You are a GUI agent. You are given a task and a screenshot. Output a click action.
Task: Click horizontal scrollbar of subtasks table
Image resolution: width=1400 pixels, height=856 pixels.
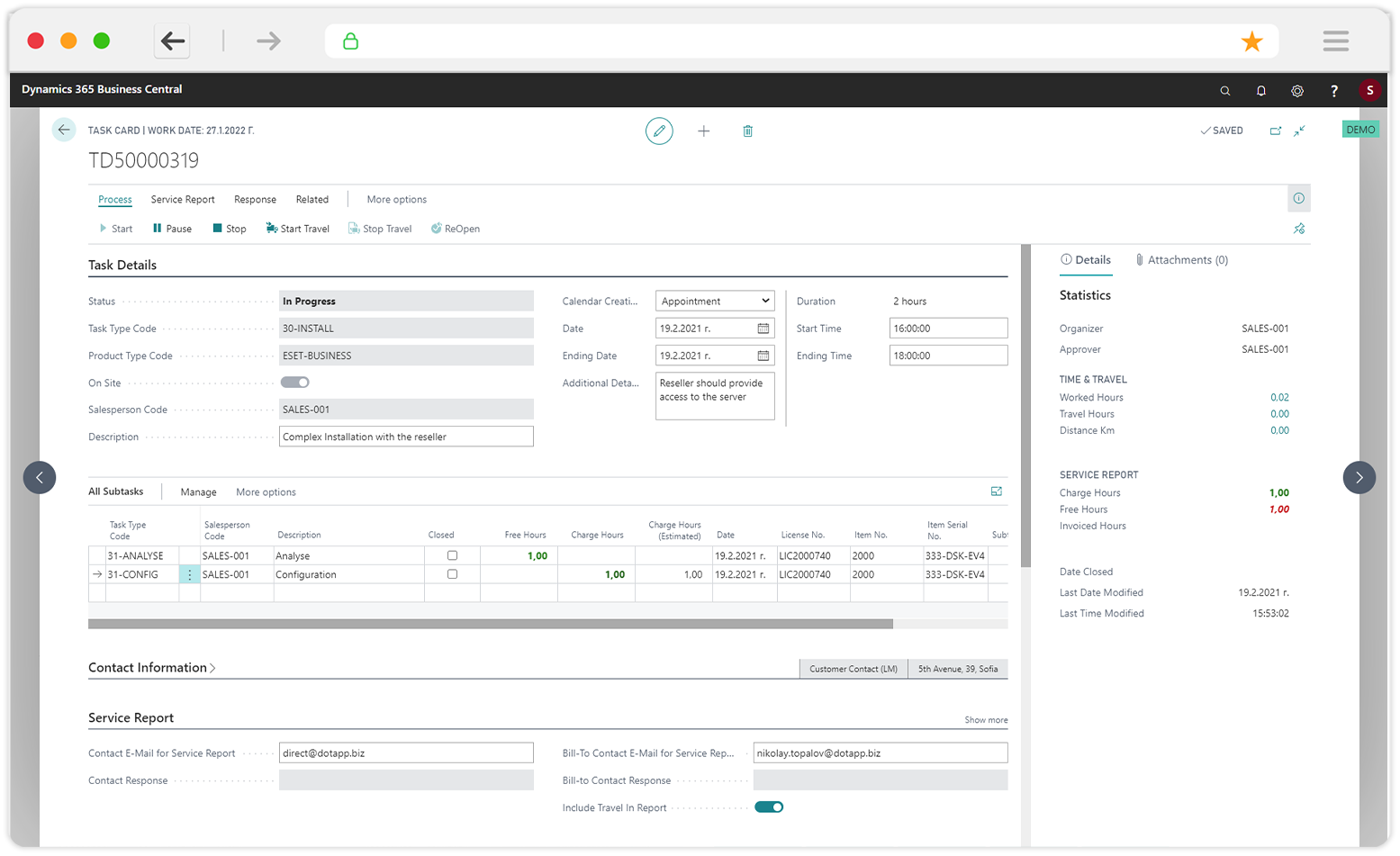point(491,624)
